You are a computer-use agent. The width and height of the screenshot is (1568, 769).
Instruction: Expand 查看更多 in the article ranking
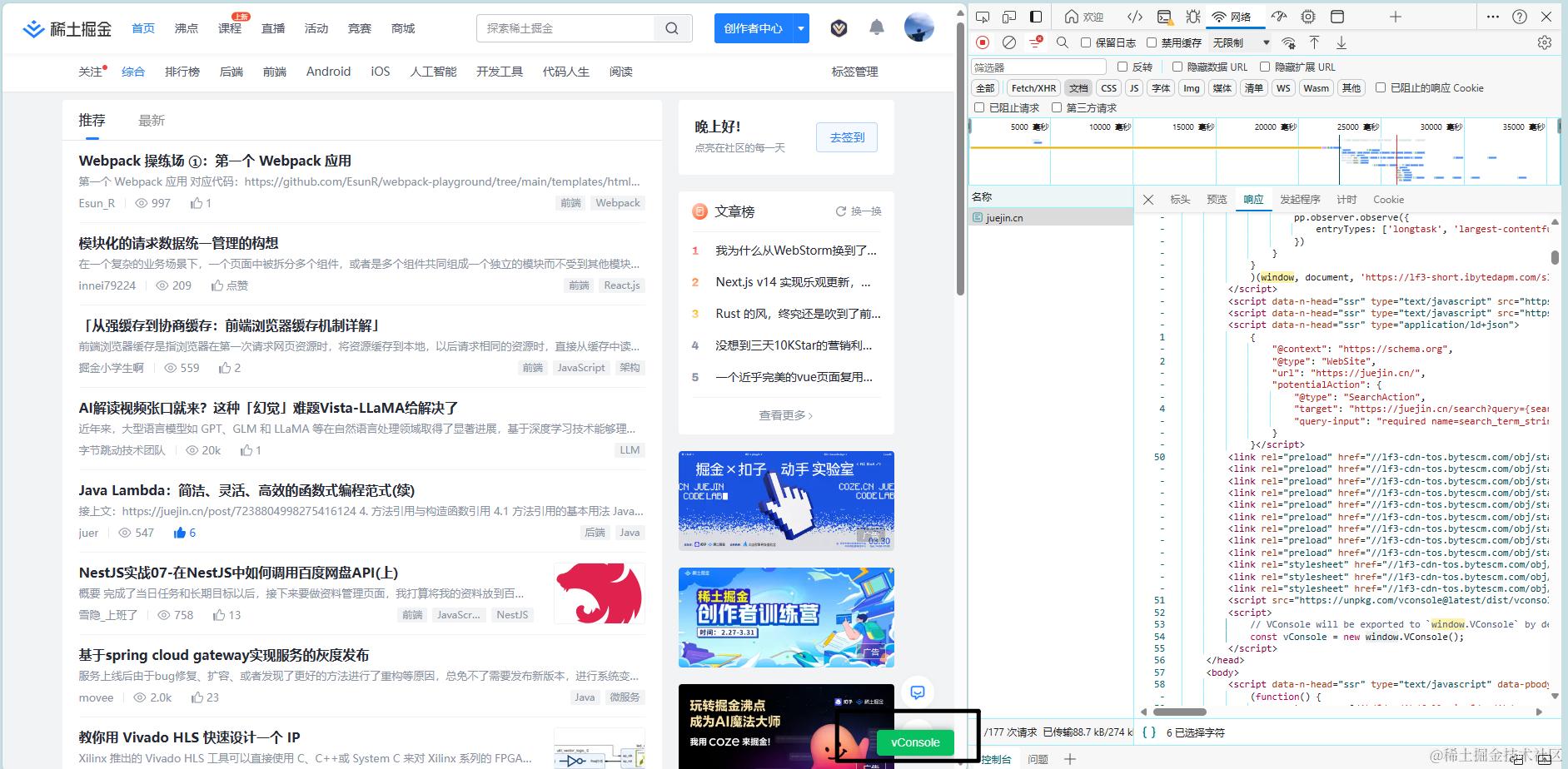[785, 414]
